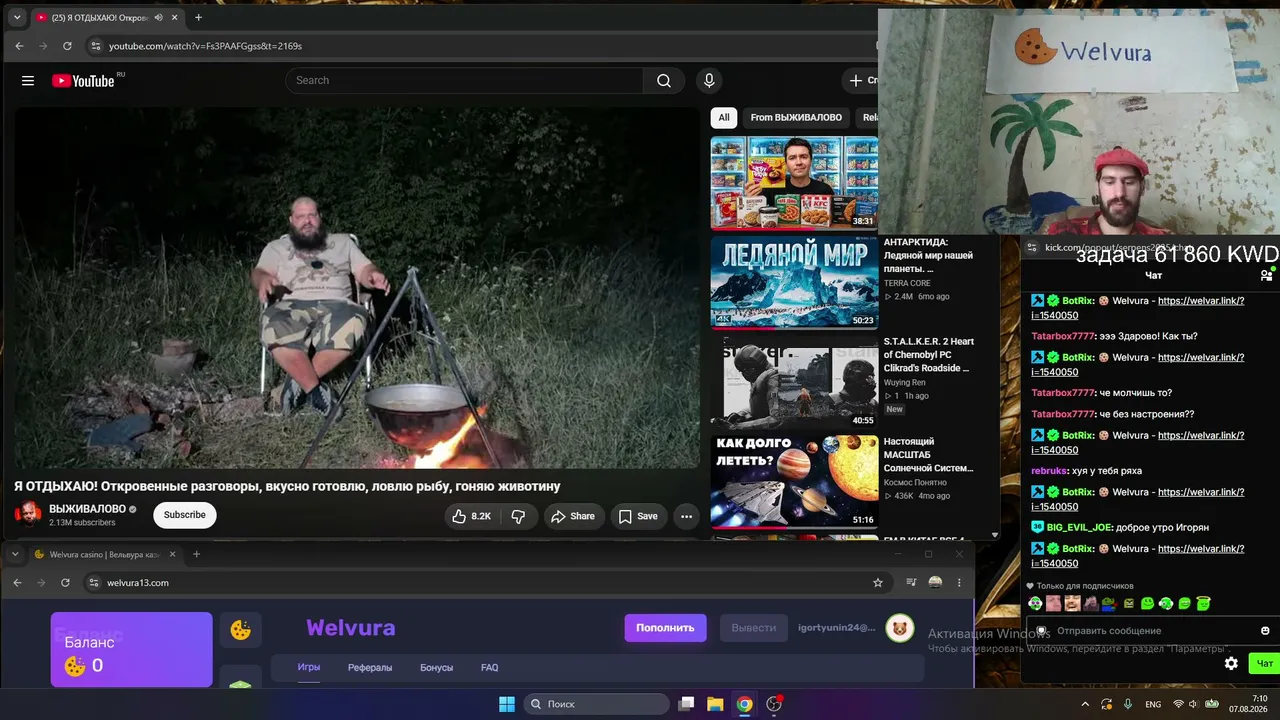Go back in the YouTube browser window
This screenshot has width=1280, height=720.
point(19,46)
